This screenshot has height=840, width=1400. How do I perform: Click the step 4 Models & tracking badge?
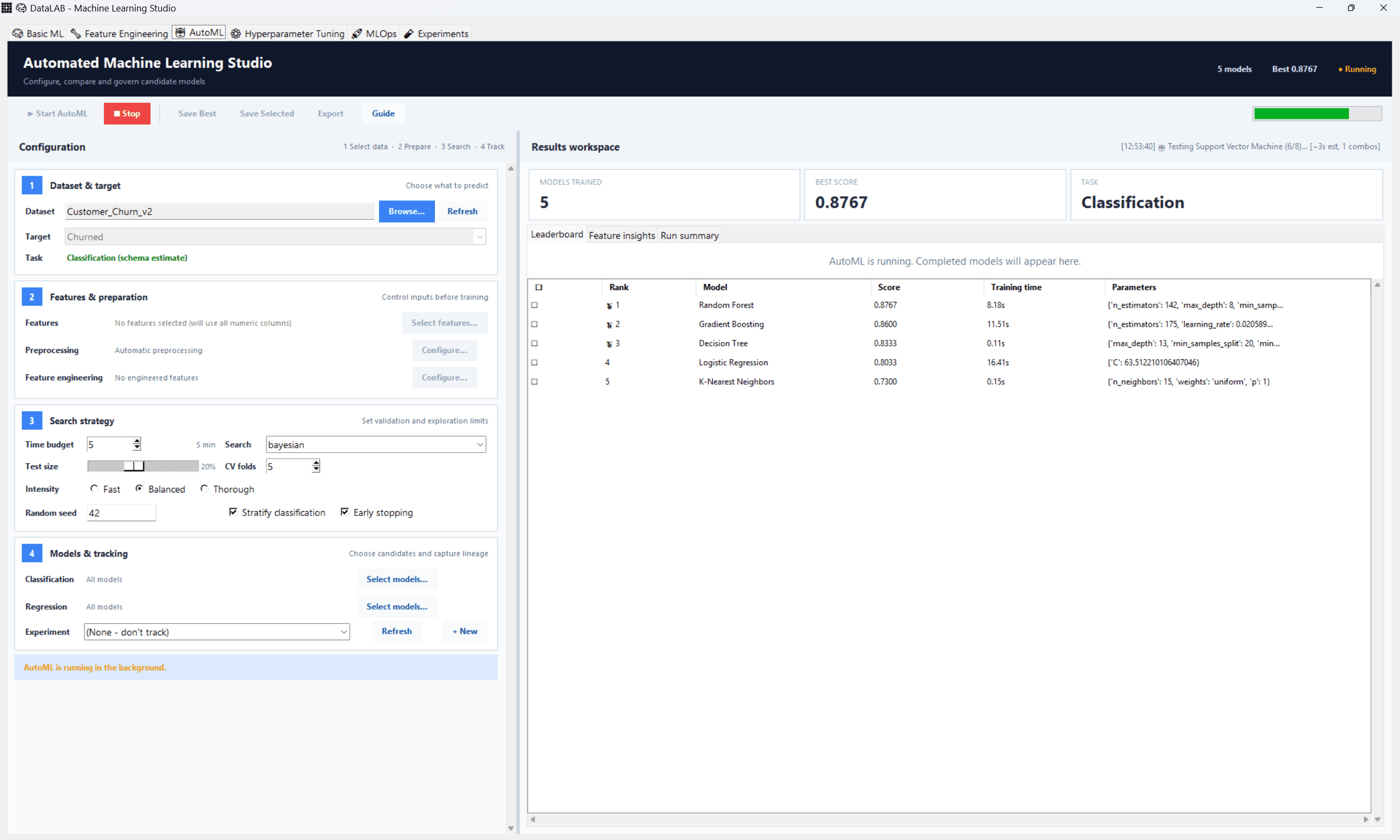click(x=32, y=554)
